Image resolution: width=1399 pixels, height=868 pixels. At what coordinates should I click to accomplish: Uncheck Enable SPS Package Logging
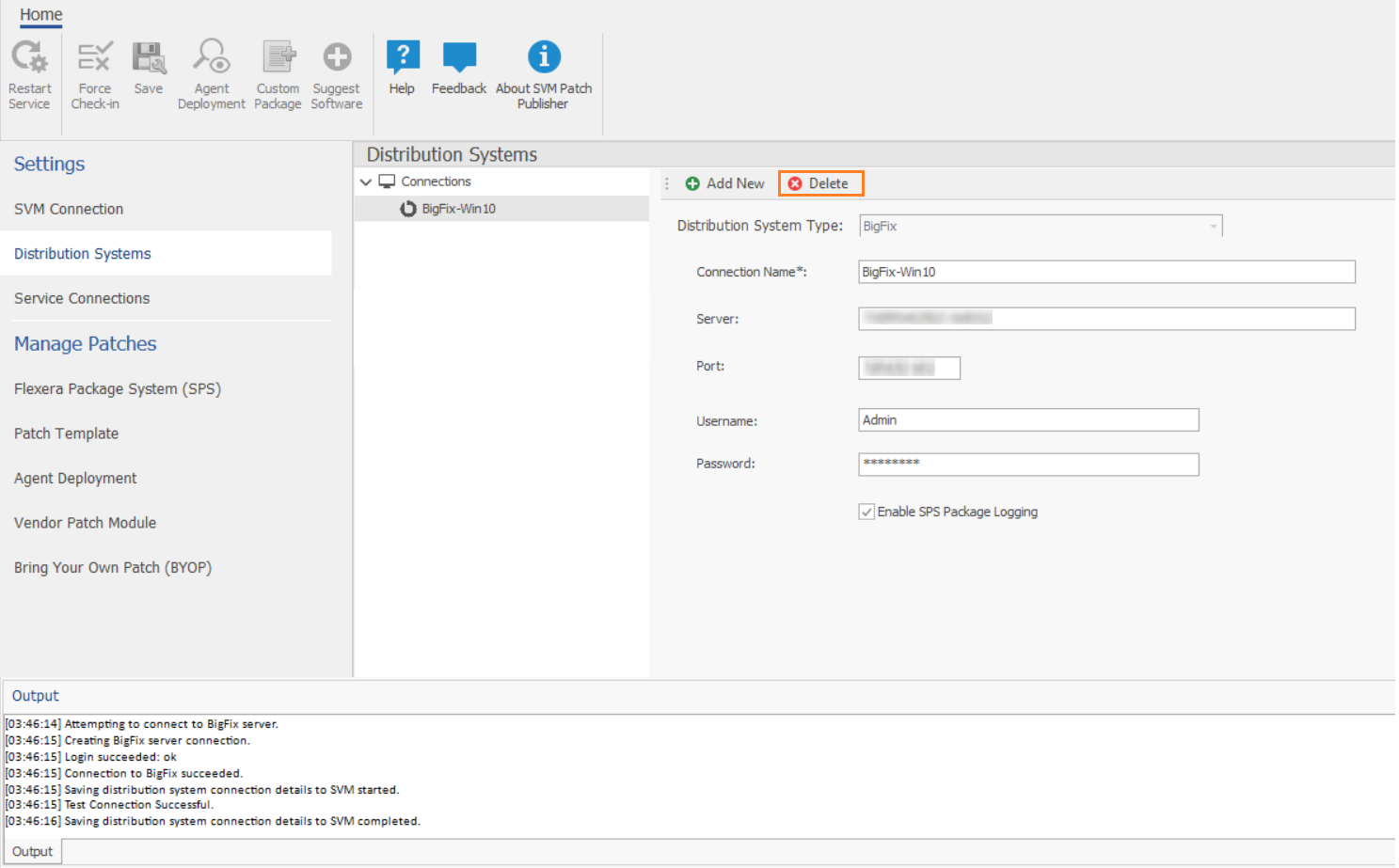pos(866,512)
